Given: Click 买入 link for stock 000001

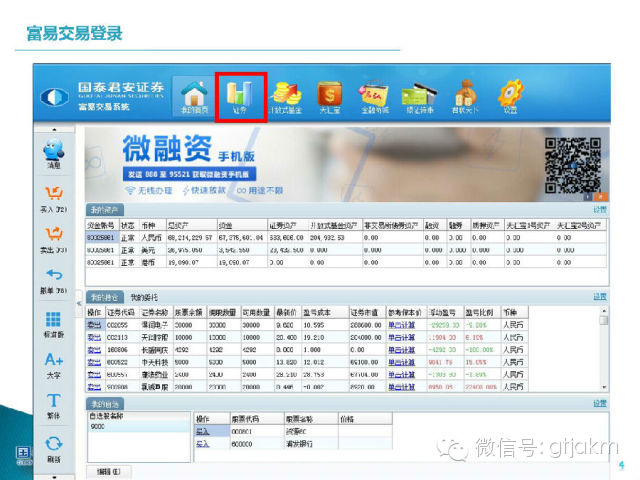Looking at the screenshot, I should [x=203, y=431].
